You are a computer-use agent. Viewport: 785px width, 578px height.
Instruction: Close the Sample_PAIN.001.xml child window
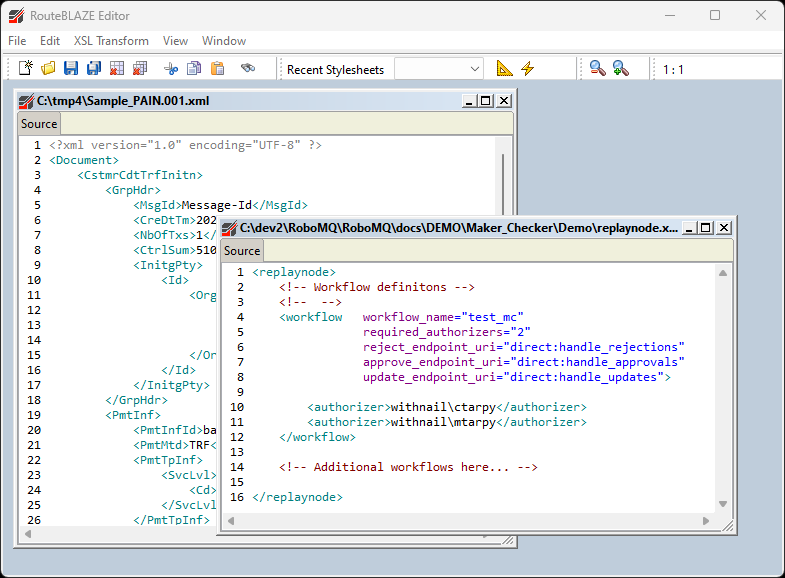[x=504, y=100]
